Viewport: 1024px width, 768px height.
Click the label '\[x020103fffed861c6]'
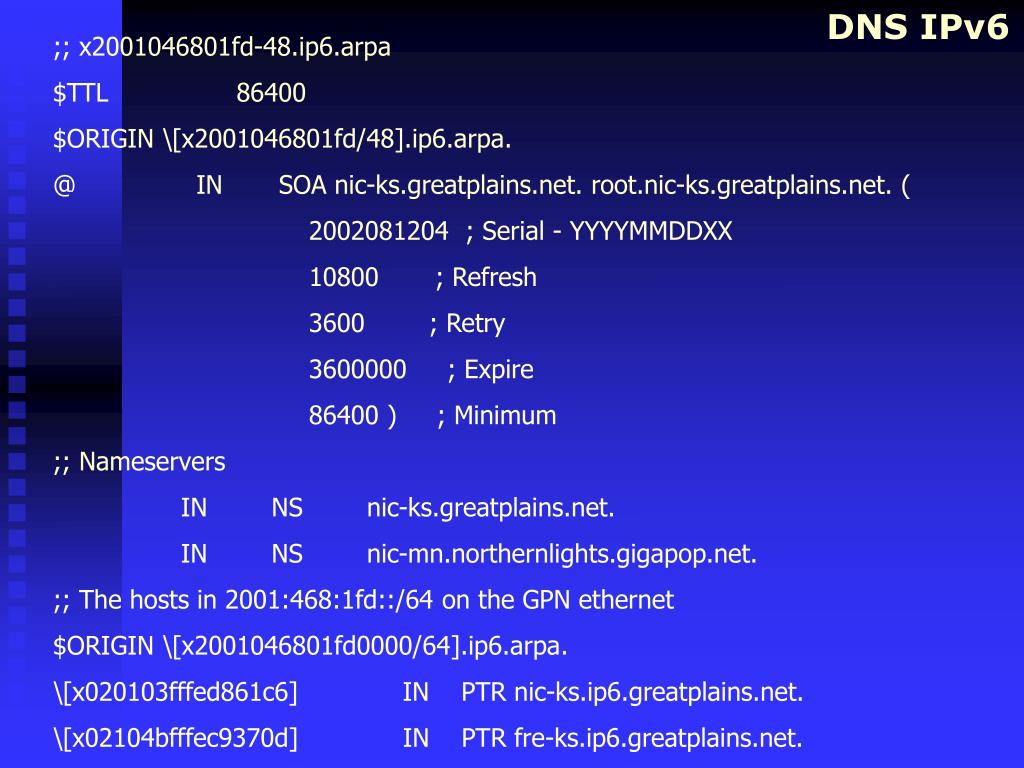(176, 692)
